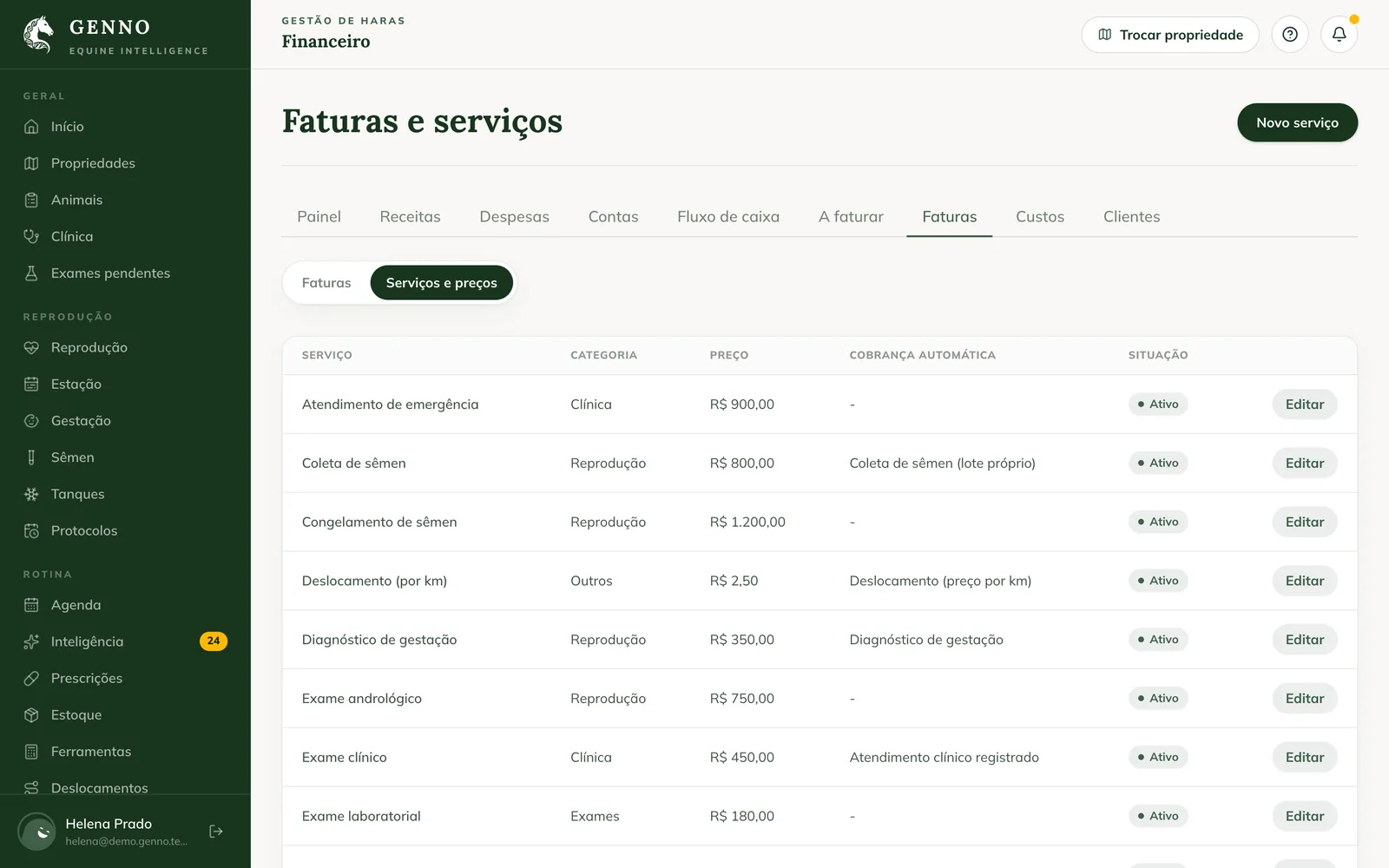1389x868 pixels.
Task: Open the Receitas tab
Action: (x=410, y=217)
